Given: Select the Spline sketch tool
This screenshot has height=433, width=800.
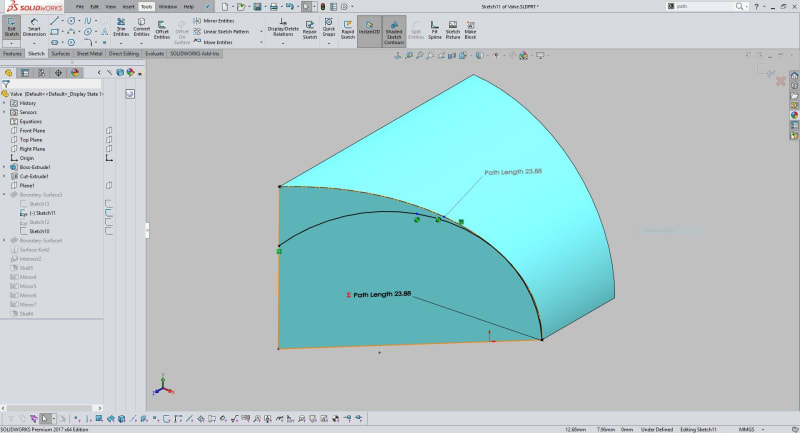Looking at the screenshot, I should [x=88, y=21].
